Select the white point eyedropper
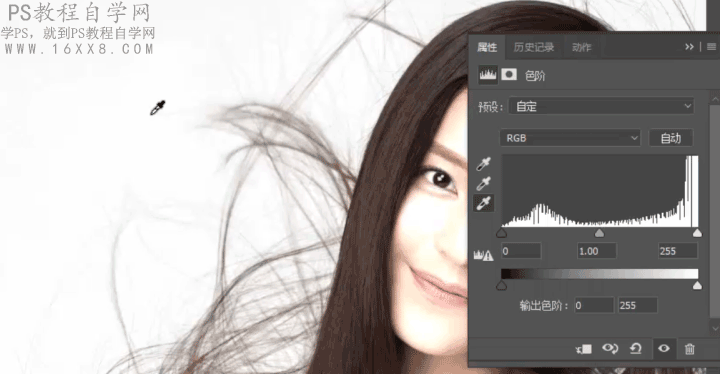Viewport: 720px width, 374px height. pyautogui.click(x=484, y=203)
